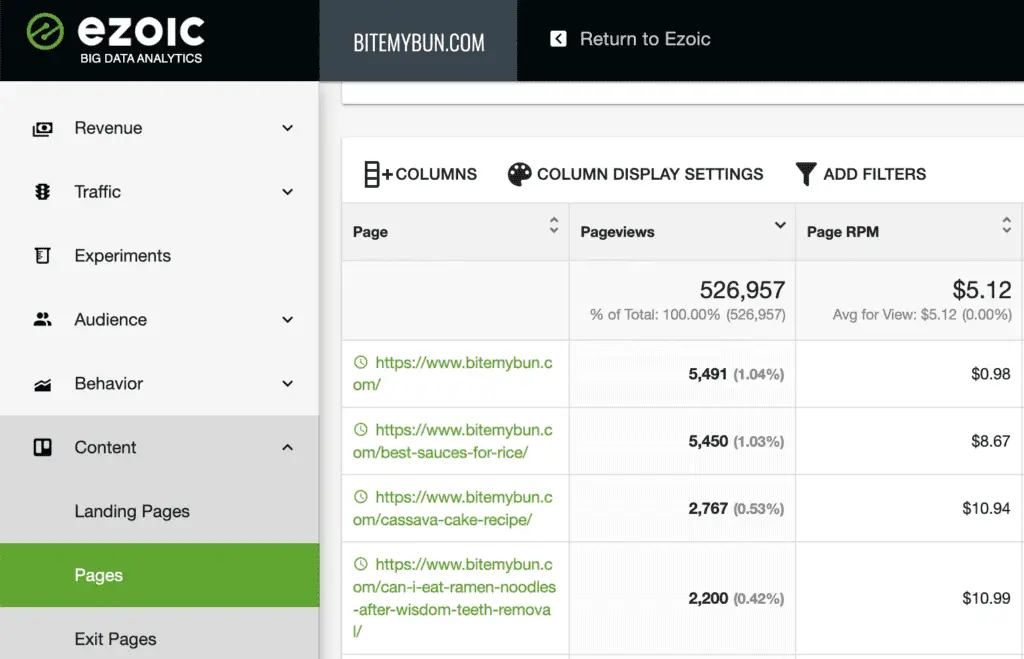Expand the Revenue menu chevron
Screen dimensions: 1024x659
(x=287, y=128)
